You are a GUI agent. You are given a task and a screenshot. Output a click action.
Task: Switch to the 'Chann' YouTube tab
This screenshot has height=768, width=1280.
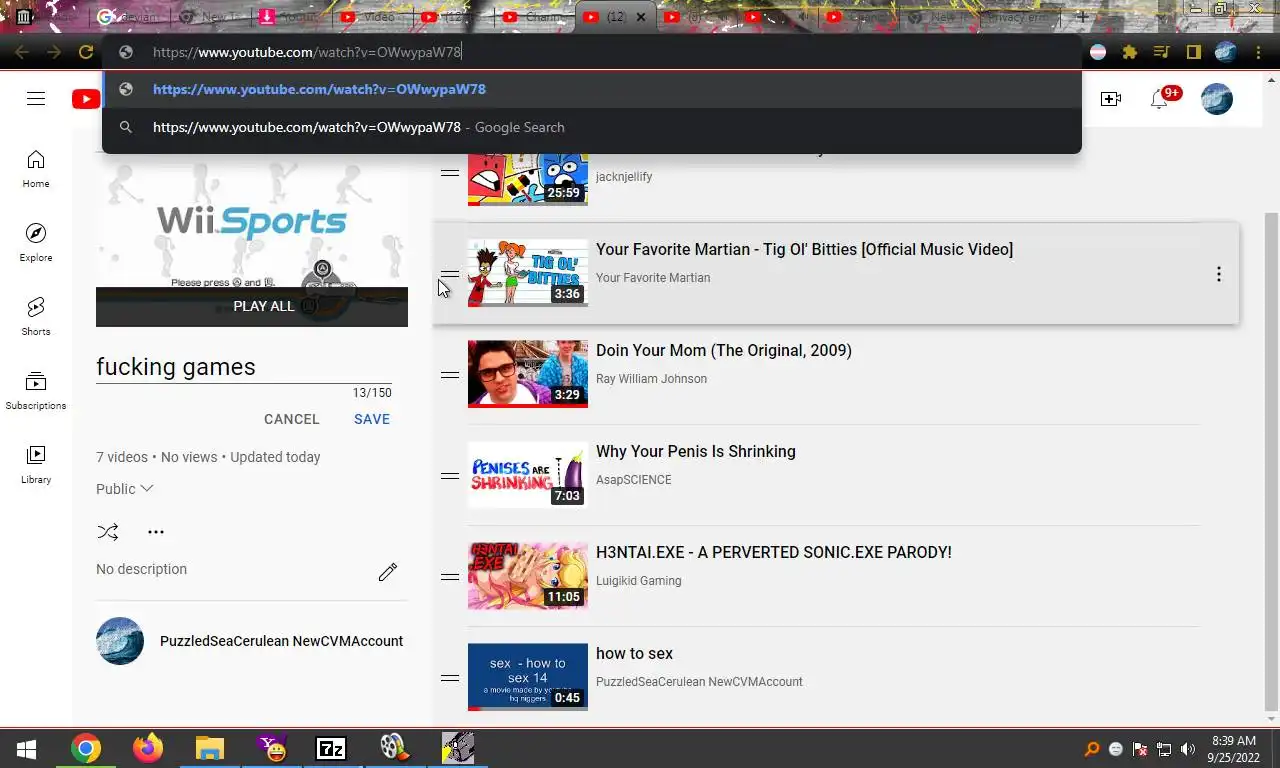click(534, 17)
